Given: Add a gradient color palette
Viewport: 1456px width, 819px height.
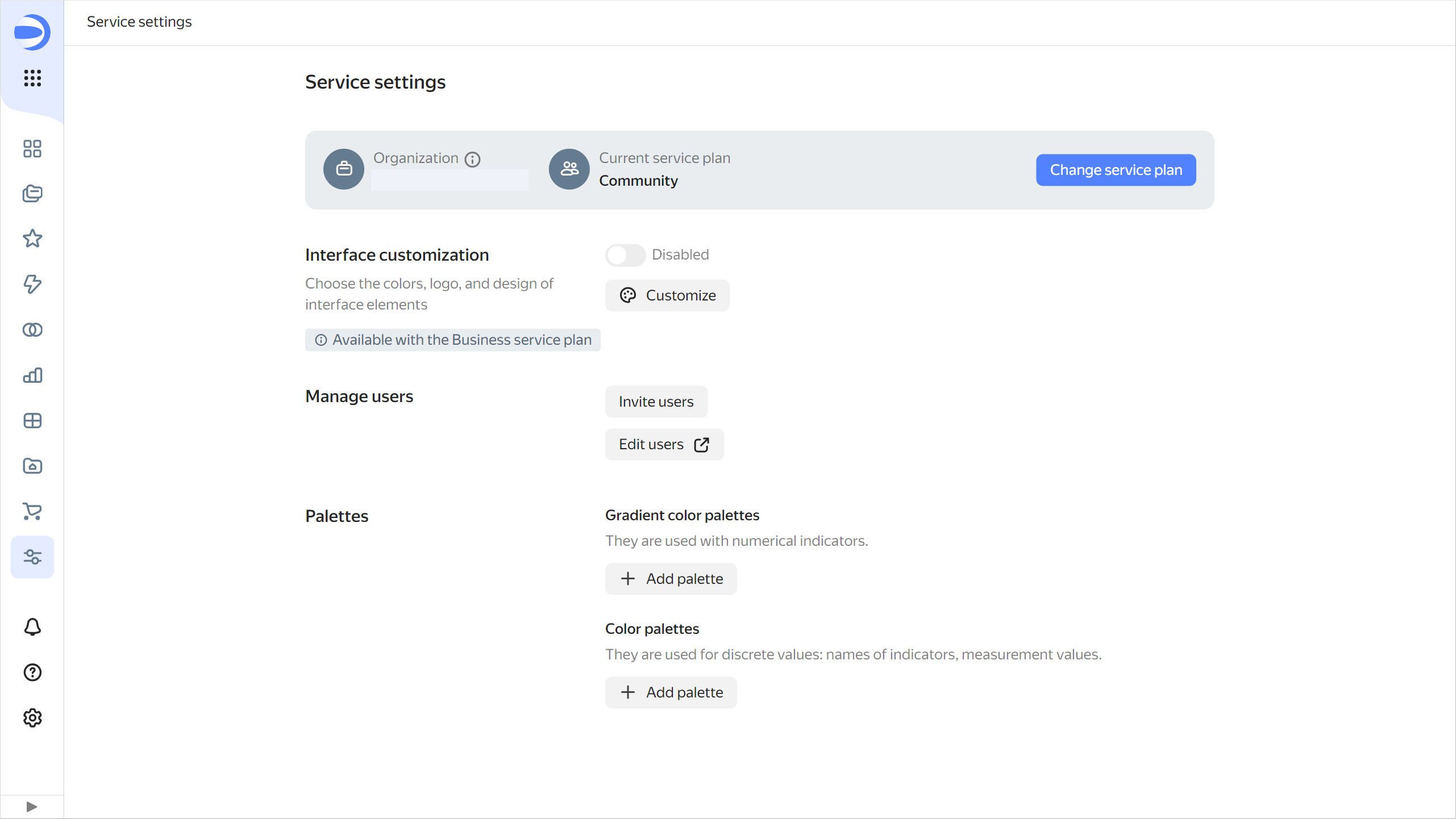Looking at the screenshot, I should pos(671,578).
